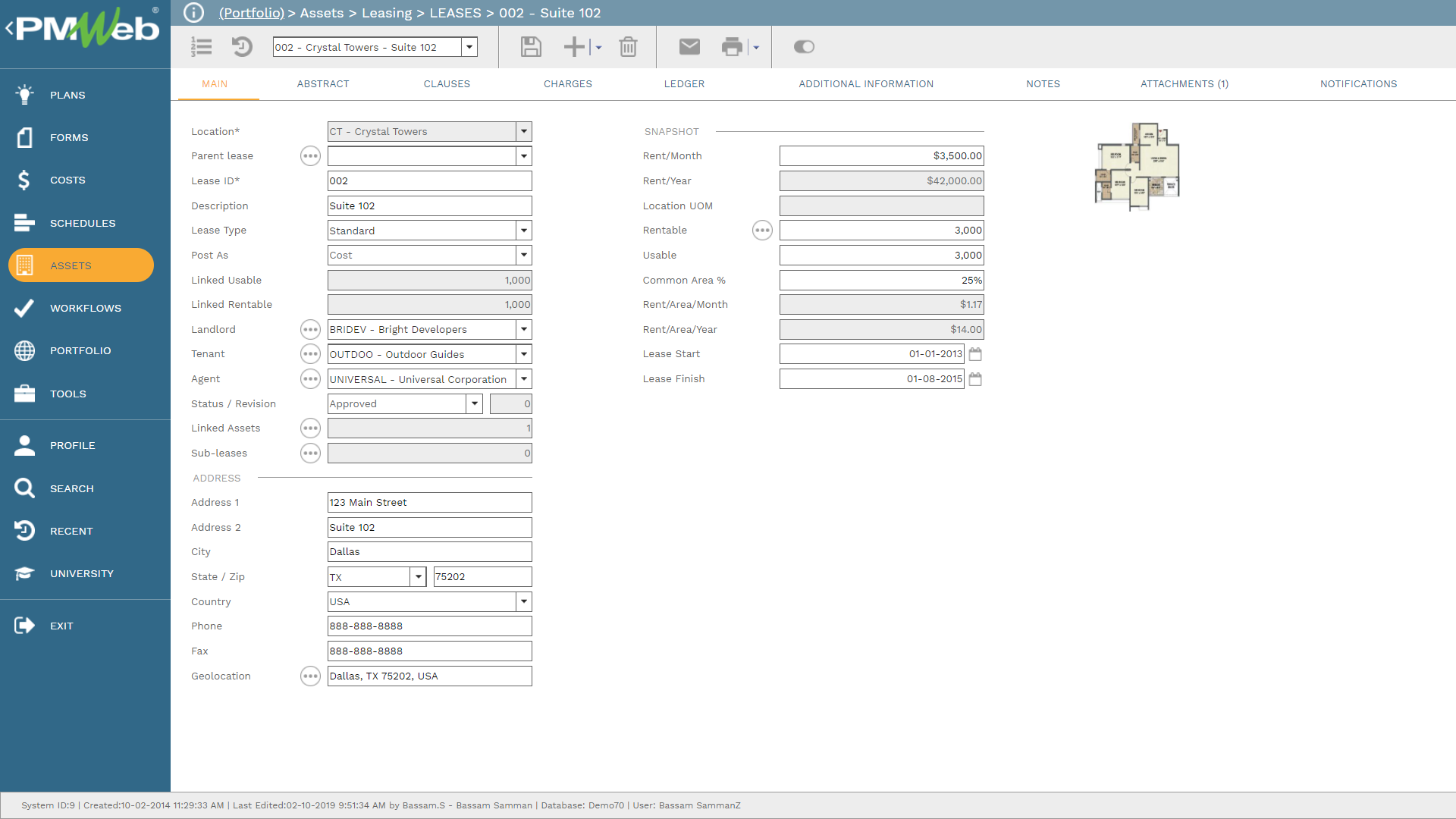1456x819 pixels.
Task: Flip the toolbar toggle switch
Action: coord(804,46)
